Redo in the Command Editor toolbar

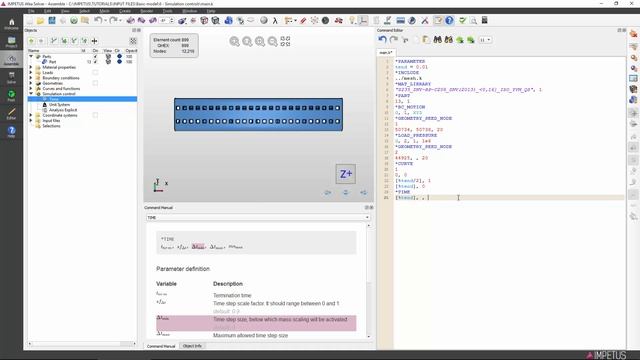[x=394, y=40]
